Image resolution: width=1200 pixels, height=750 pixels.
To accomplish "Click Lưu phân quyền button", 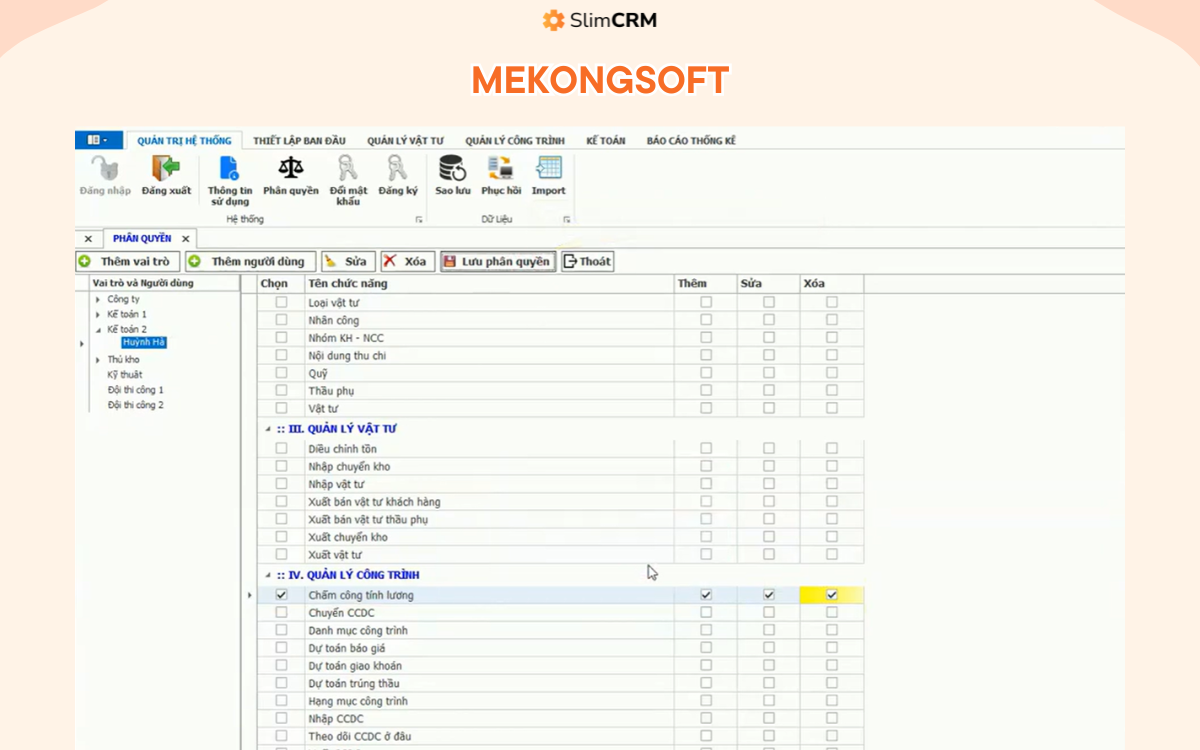I will tap(497, 262).
